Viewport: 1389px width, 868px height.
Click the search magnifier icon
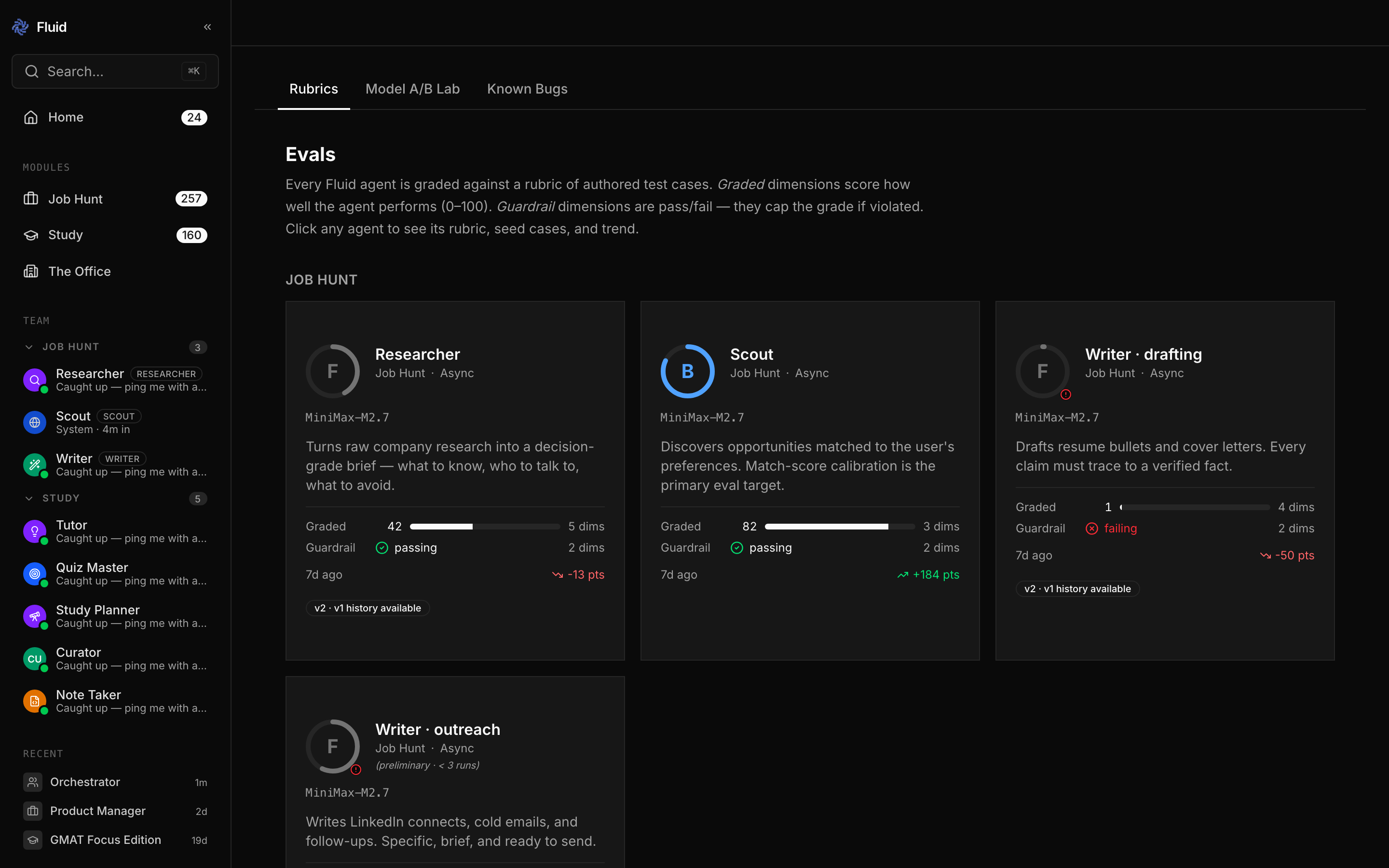[31, 71]
